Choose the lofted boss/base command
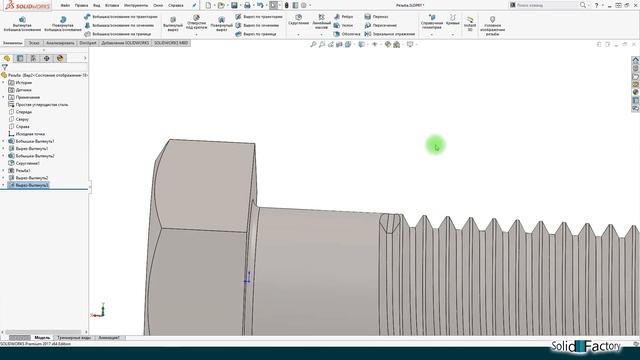The width and height of the screenshot is (640, 360). tap(119, 25)
